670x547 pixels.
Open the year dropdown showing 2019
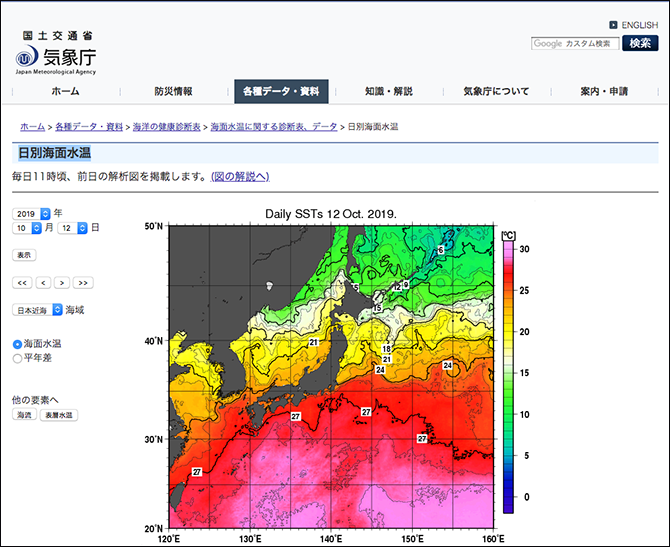(x=32, y=214)
